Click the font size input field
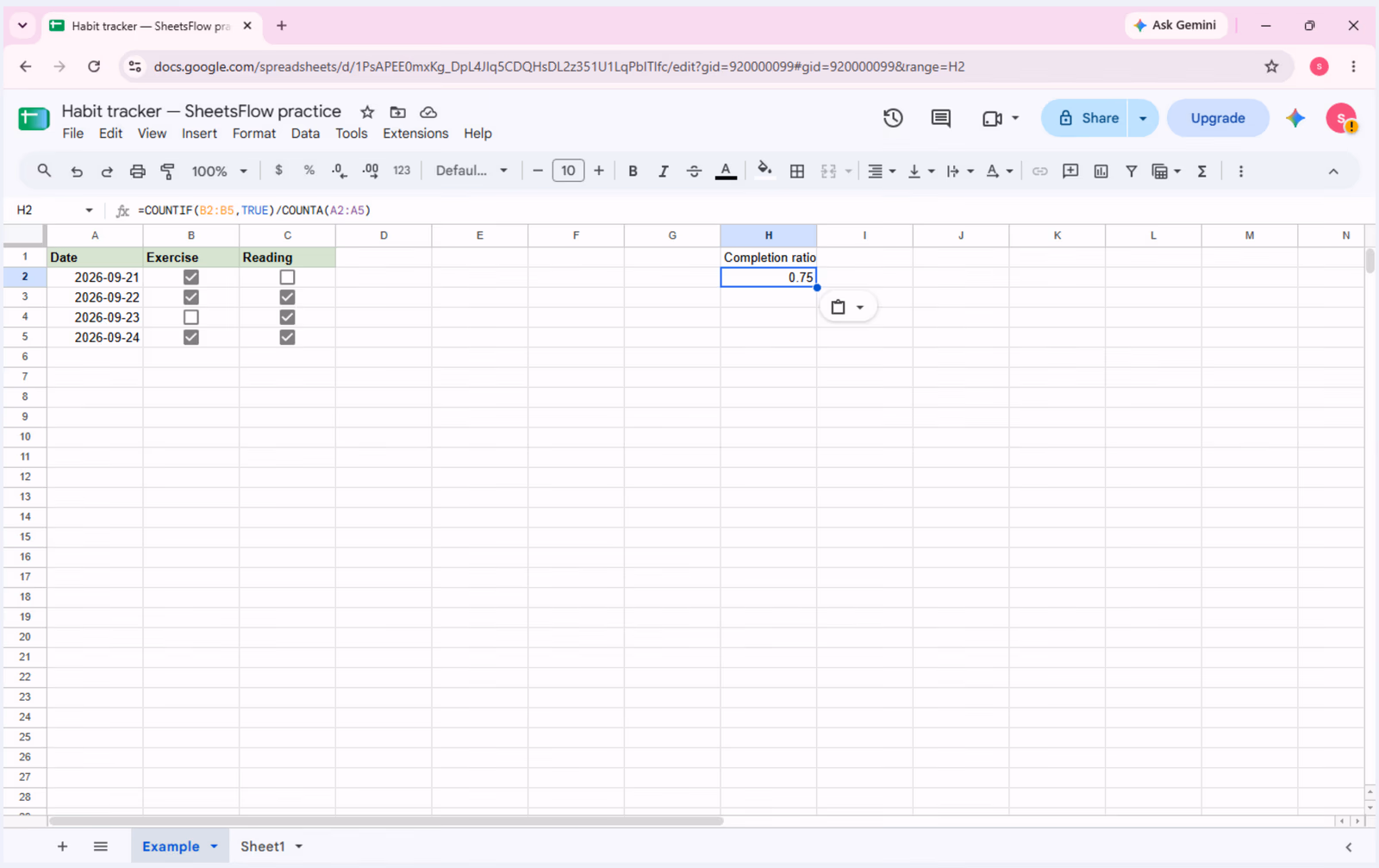Viewport: 1379px width, 868px height. tap(568, 171)
